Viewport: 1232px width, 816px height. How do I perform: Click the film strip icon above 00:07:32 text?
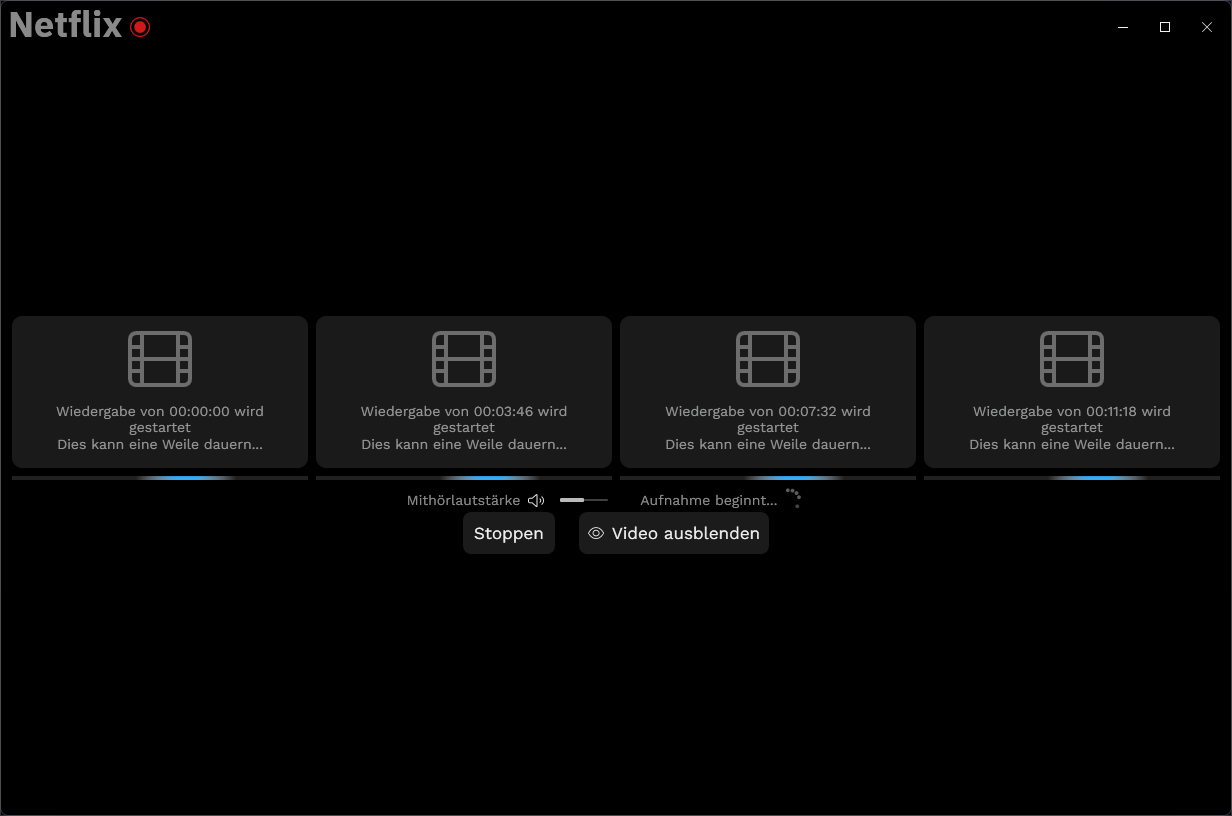click(768, 359)
